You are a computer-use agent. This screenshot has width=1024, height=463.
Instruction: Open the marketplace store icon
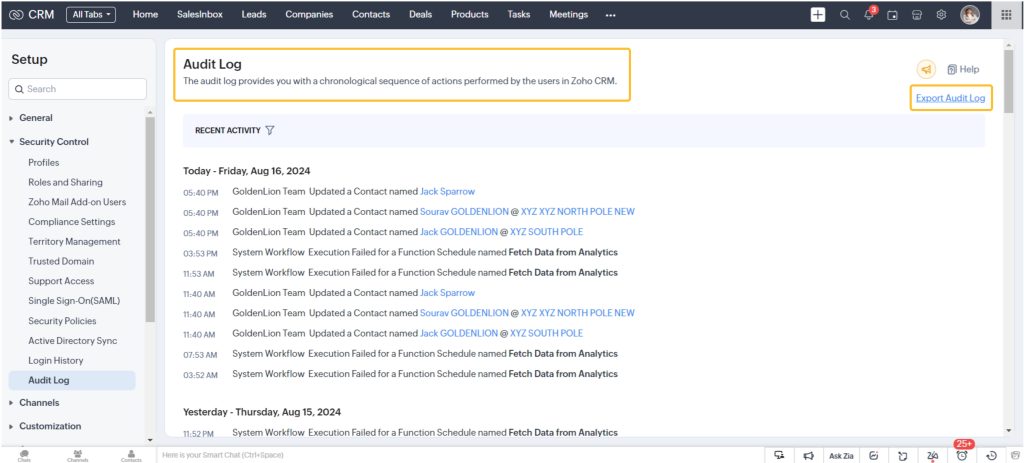(x=916, y=15)
